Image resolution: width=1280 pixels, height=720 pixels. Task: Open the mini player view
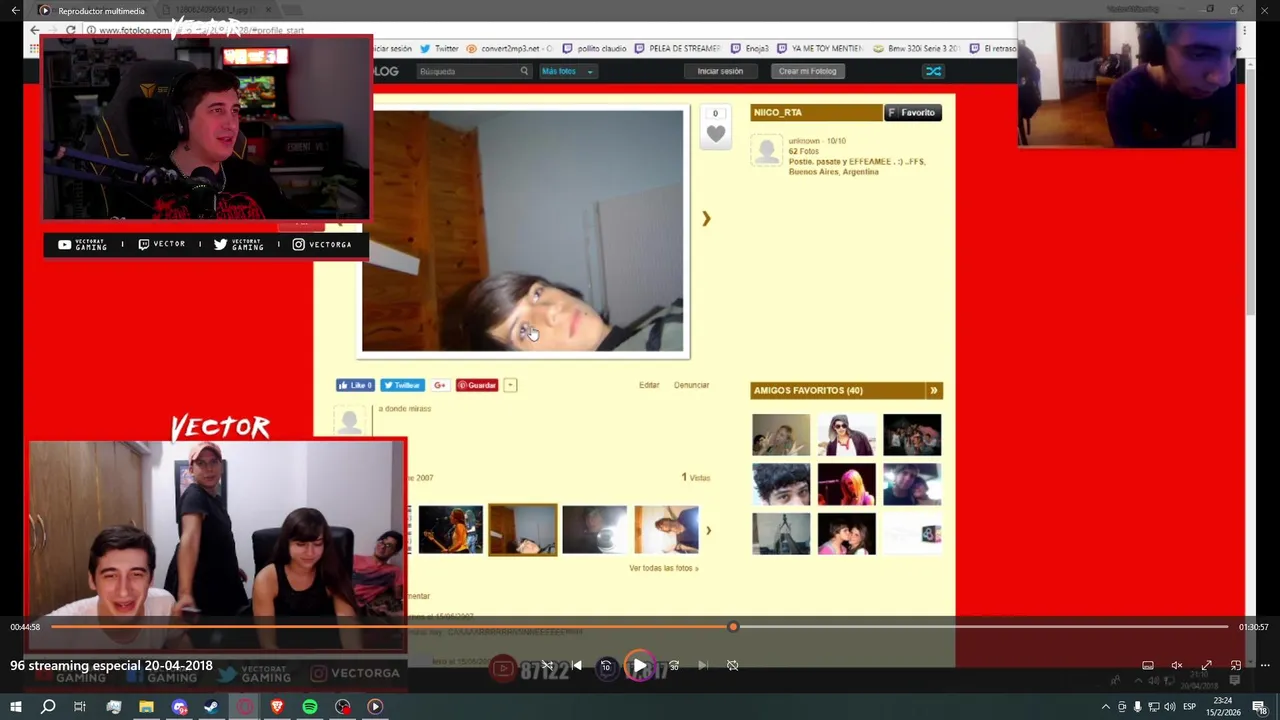tap(1236, 665)
